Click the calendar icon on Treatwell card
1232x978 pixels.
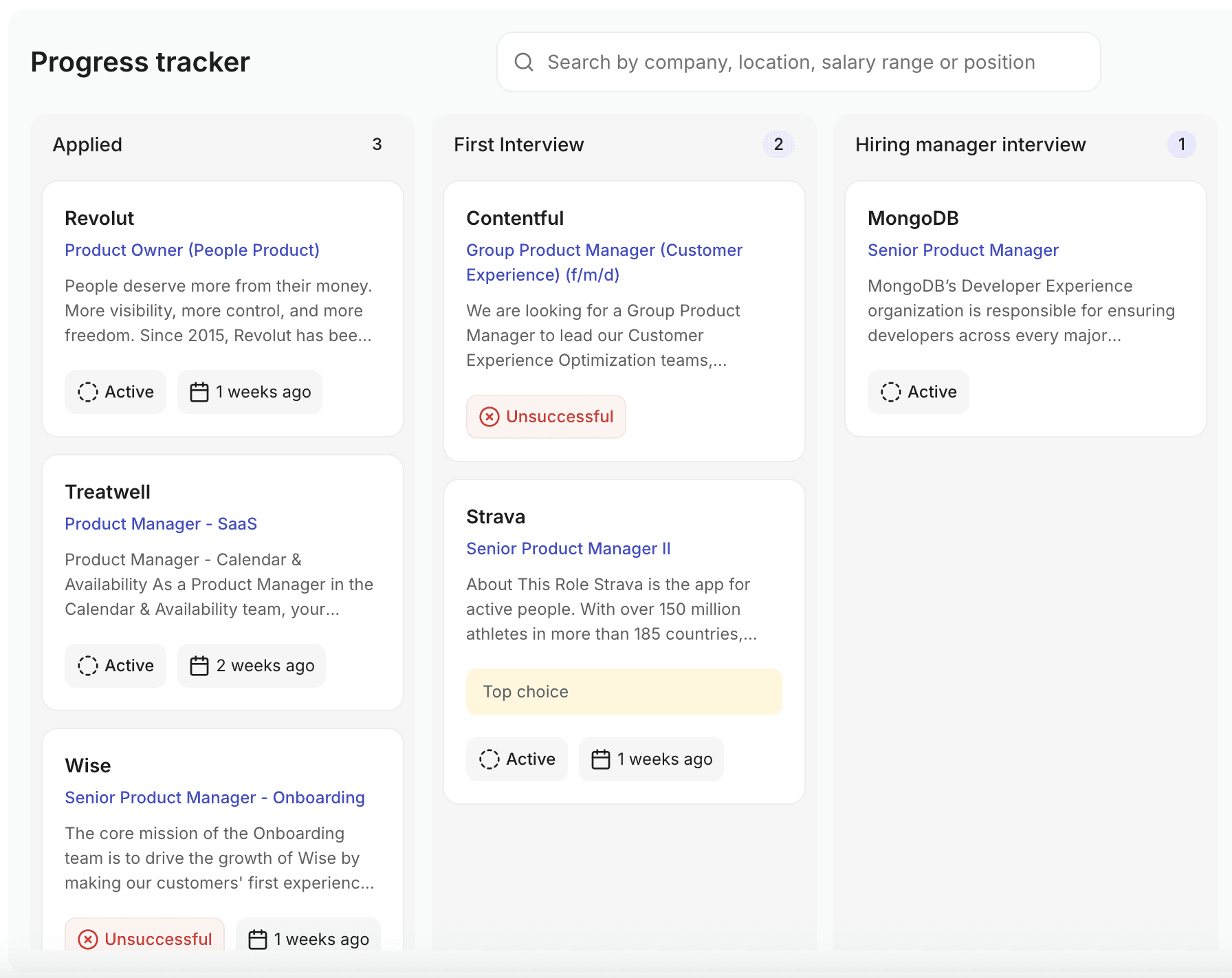coord(199,666)
